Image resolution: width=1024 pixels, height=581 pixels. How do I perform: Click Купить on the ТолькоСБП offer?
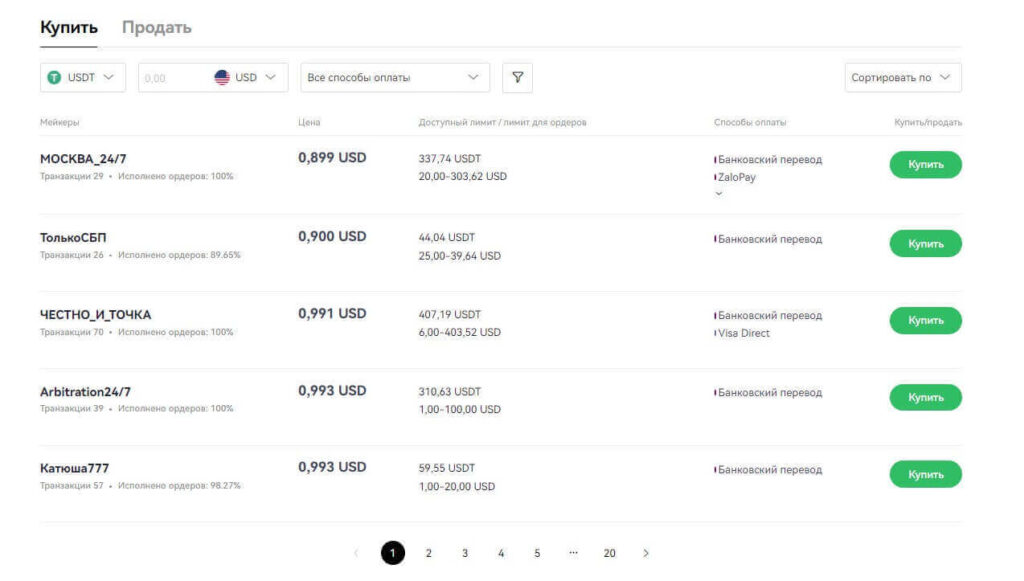pyautogui.click(x=924, y=243)
